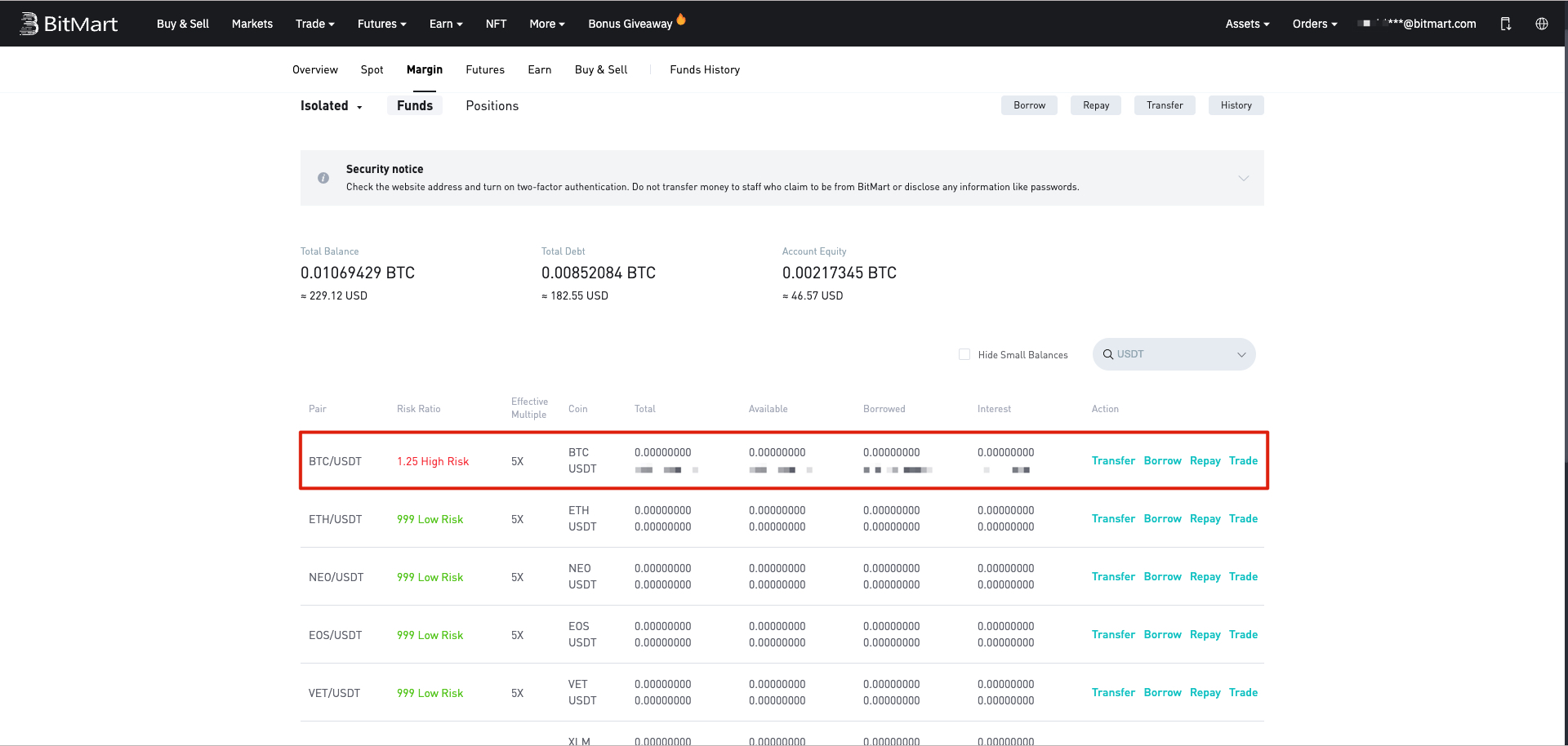The image size is (1568, 746).
Task: Click Repay in NEO/USDT row
Action: (1205, 577)
